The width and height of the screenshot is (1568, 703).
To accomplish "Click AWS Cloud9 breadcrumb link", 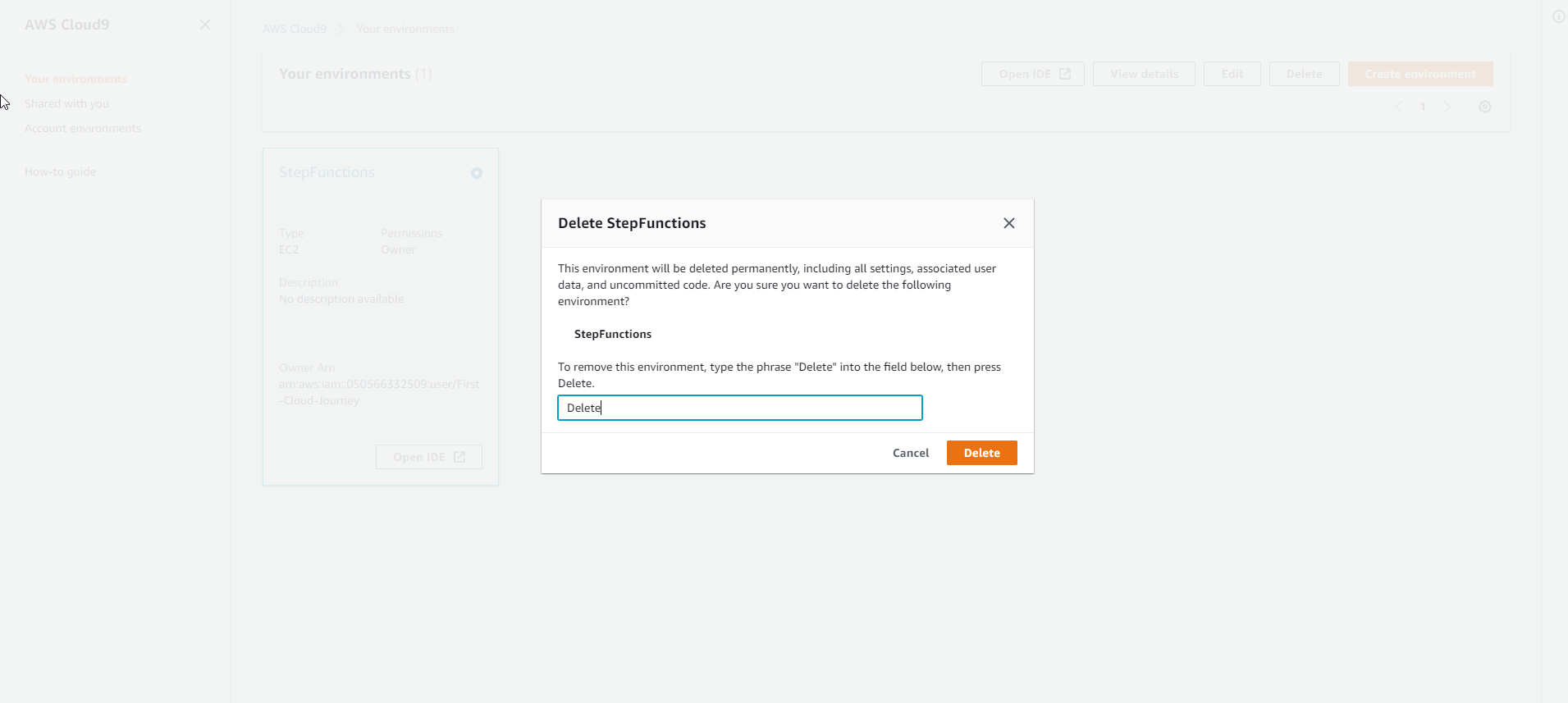I will pos(295,29).
